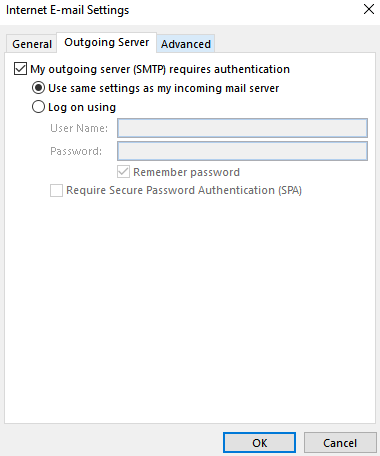
Task: Choose the 'Log on using' radio button
Action: pos(38,107)
